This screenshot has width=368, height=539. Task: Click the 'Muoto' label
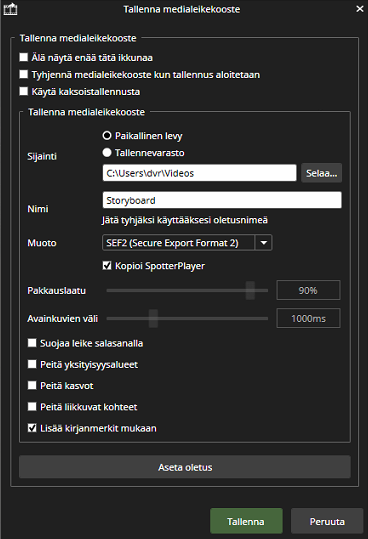click(x=42, y=243)
